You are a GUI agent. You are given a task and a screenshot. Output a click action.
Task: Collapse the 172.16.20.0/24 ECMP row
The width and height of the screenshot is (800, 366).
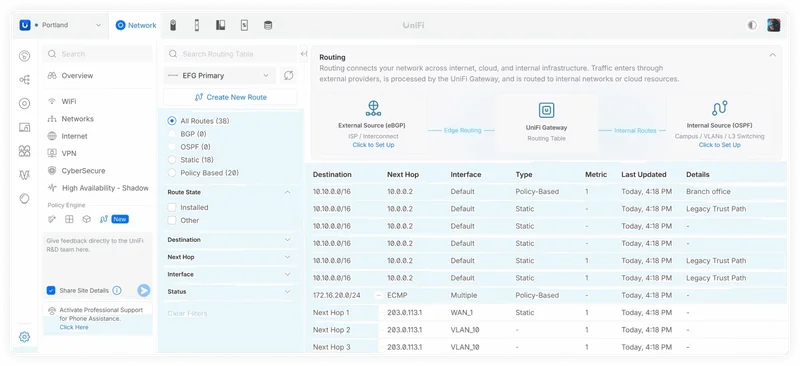[378, 295]
